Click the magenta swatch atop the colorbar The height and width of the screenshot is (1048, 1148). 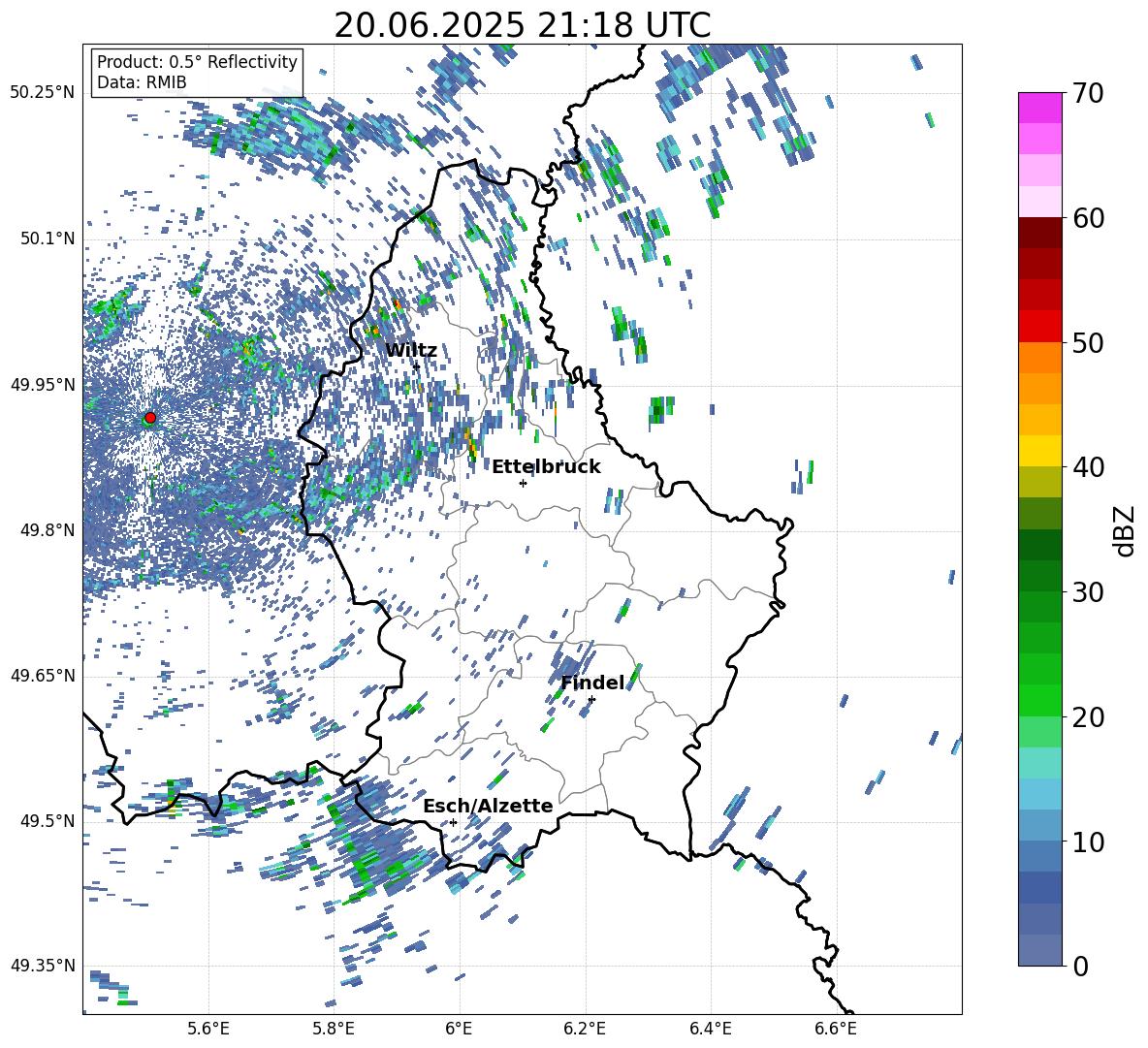1039,108
